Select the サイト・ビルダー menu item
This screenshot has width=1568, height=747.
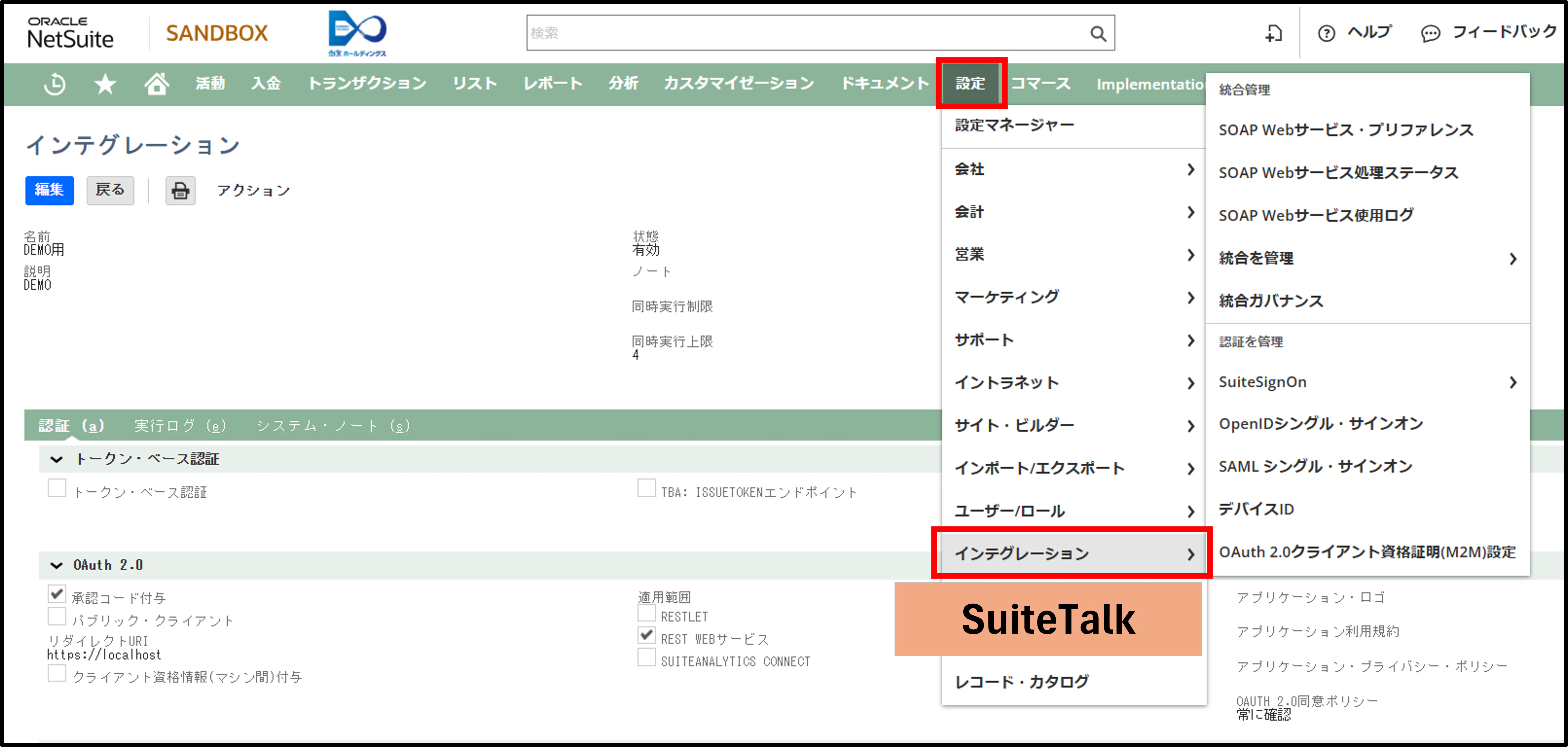tap(1074, 425)
